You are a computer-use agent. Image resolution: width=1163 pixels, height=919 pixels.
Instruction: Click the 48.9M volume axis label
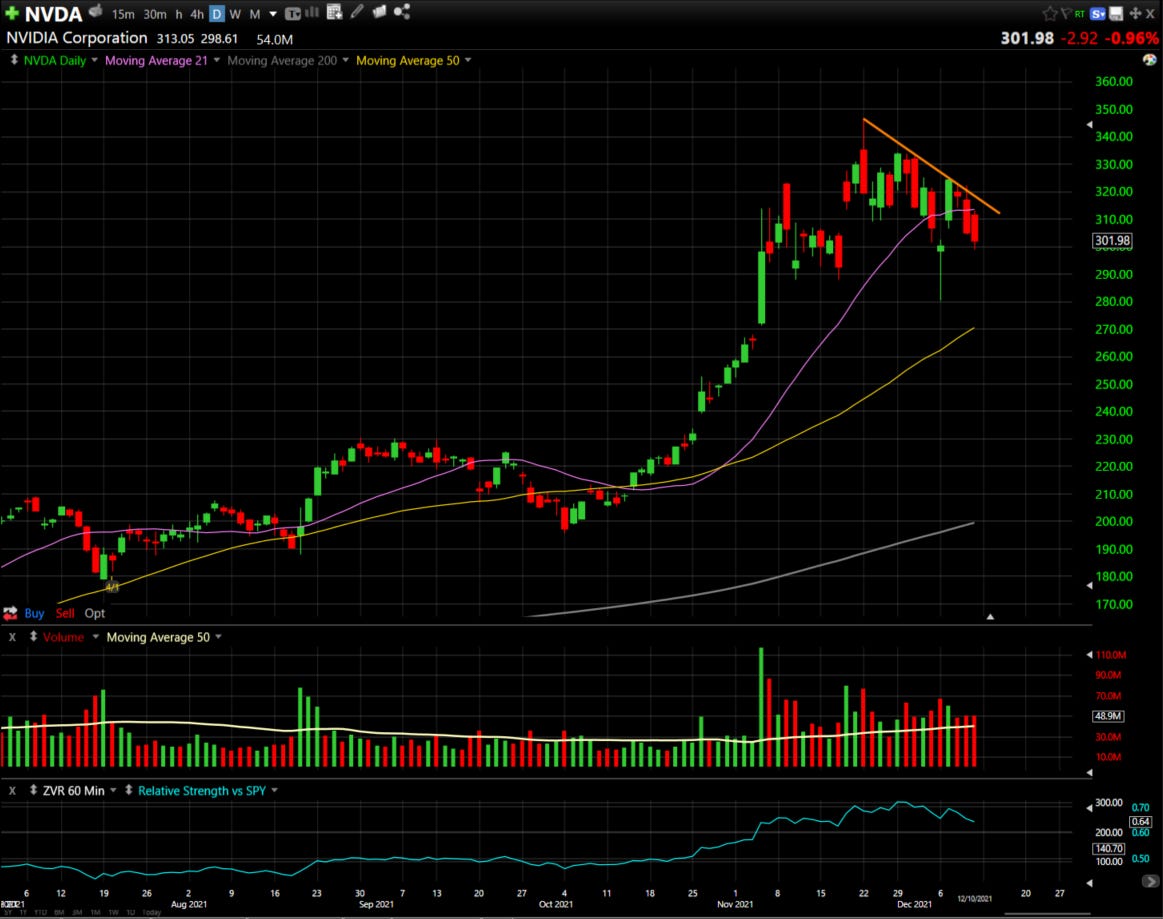pyautogui.click(x=1107, y=716)
